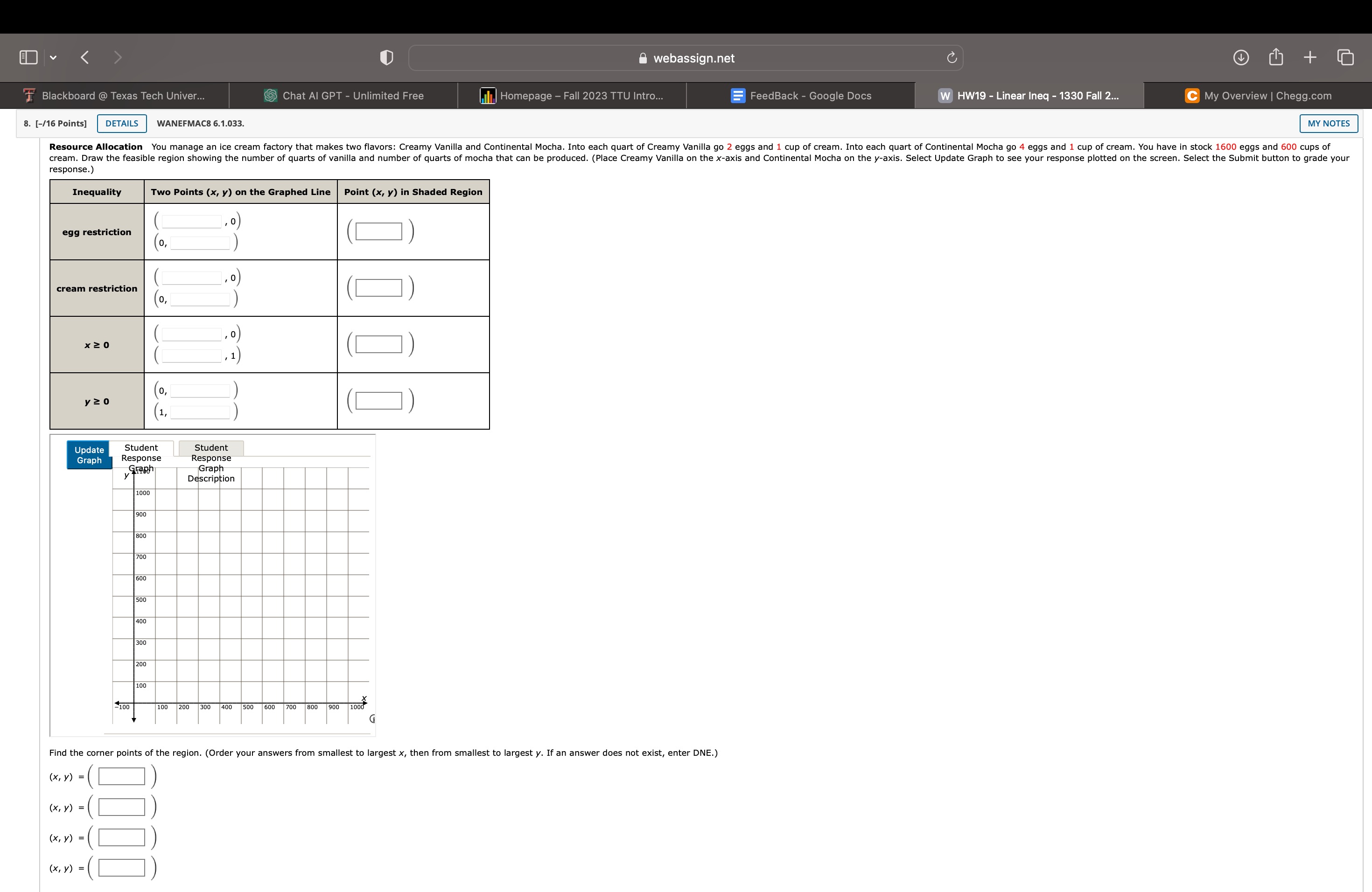Click the DETAILS button for question 8
Image resolution: width=1372 pixels, height=892 pixels.
[x=122, y=123]
